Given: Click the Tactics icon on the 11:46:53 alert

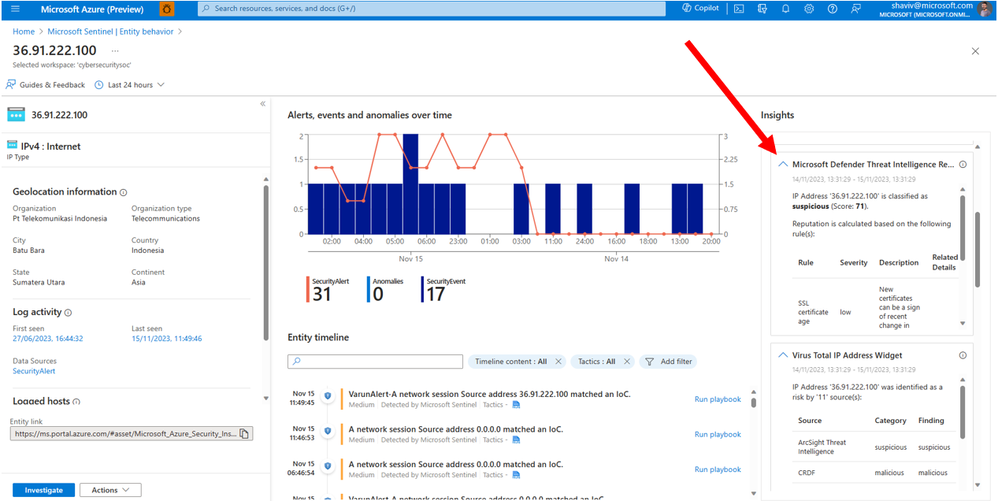Looking at the screenshot, I should tap(517, 440).
